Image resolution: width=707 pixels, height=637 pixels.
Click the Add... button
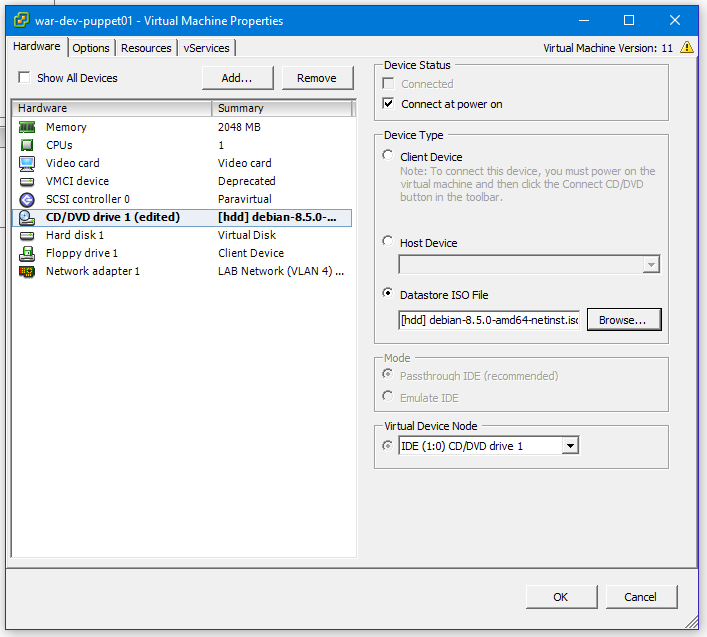click(238, 78)
